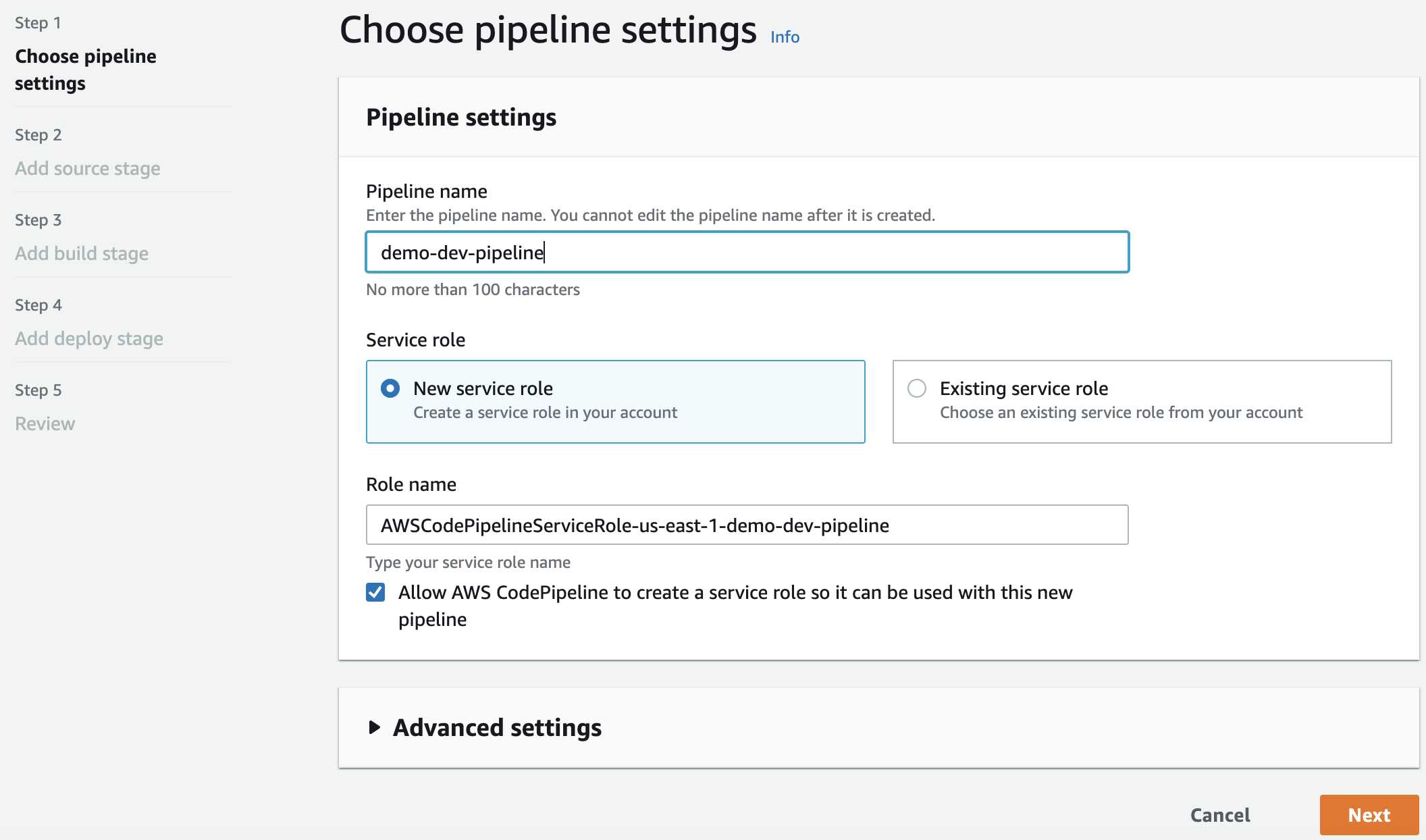Select the New service role radio button

point(390,388)
